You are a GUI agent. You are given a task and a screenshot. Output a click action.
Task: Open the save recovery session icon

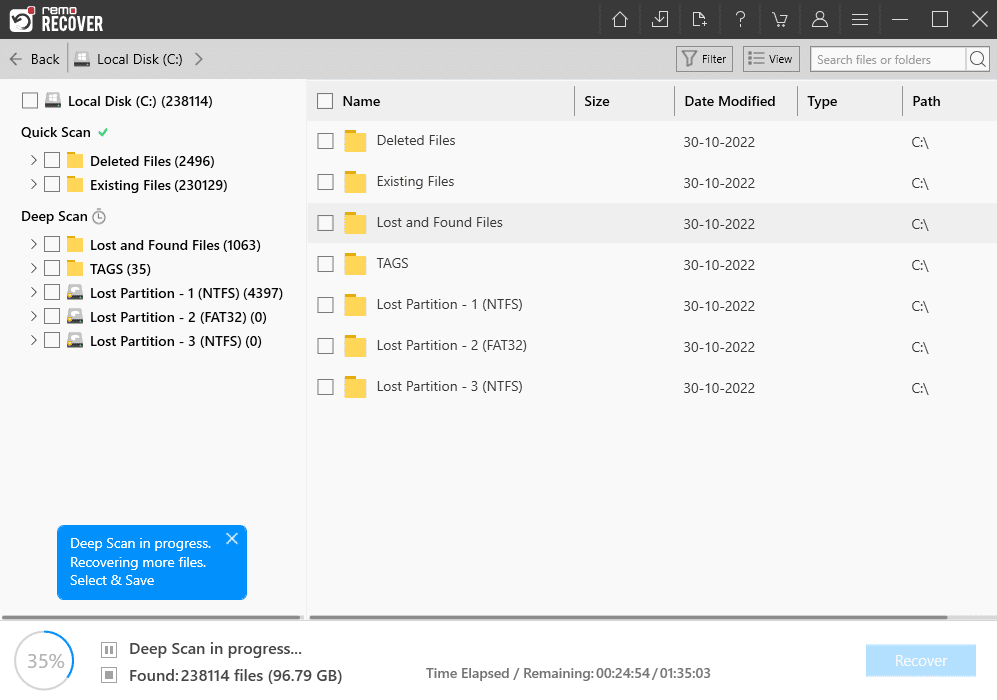(659, 19)
